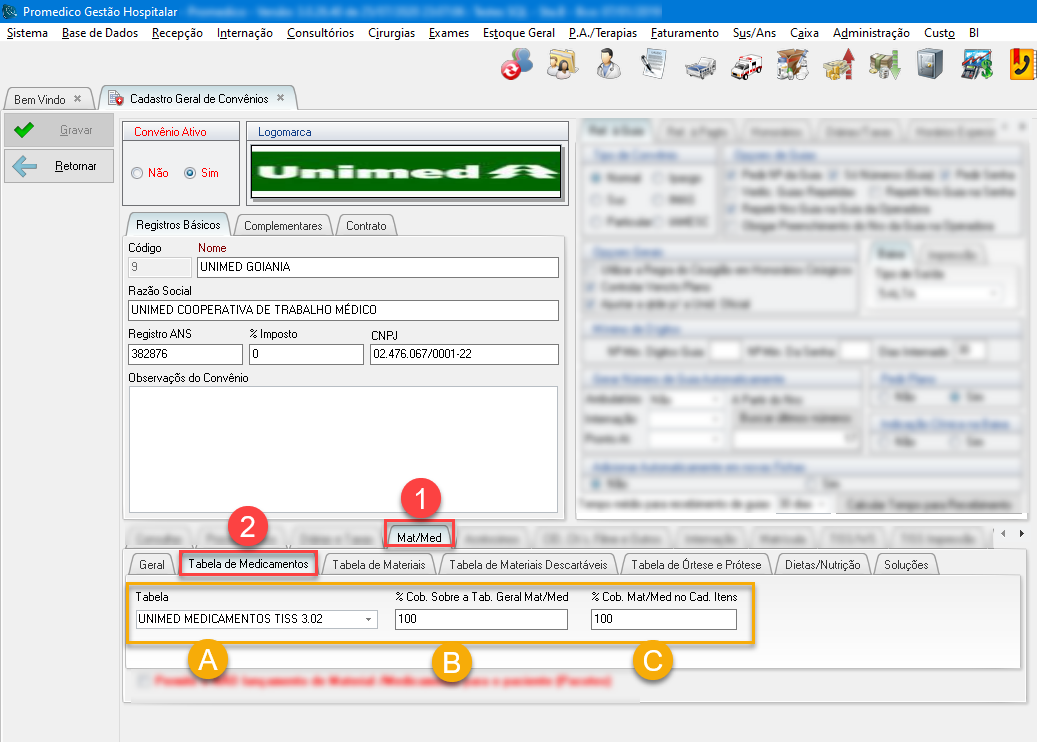Open the patients folder toolbar icon
This screenshot has height=742, width=1037.
point(562,65)
